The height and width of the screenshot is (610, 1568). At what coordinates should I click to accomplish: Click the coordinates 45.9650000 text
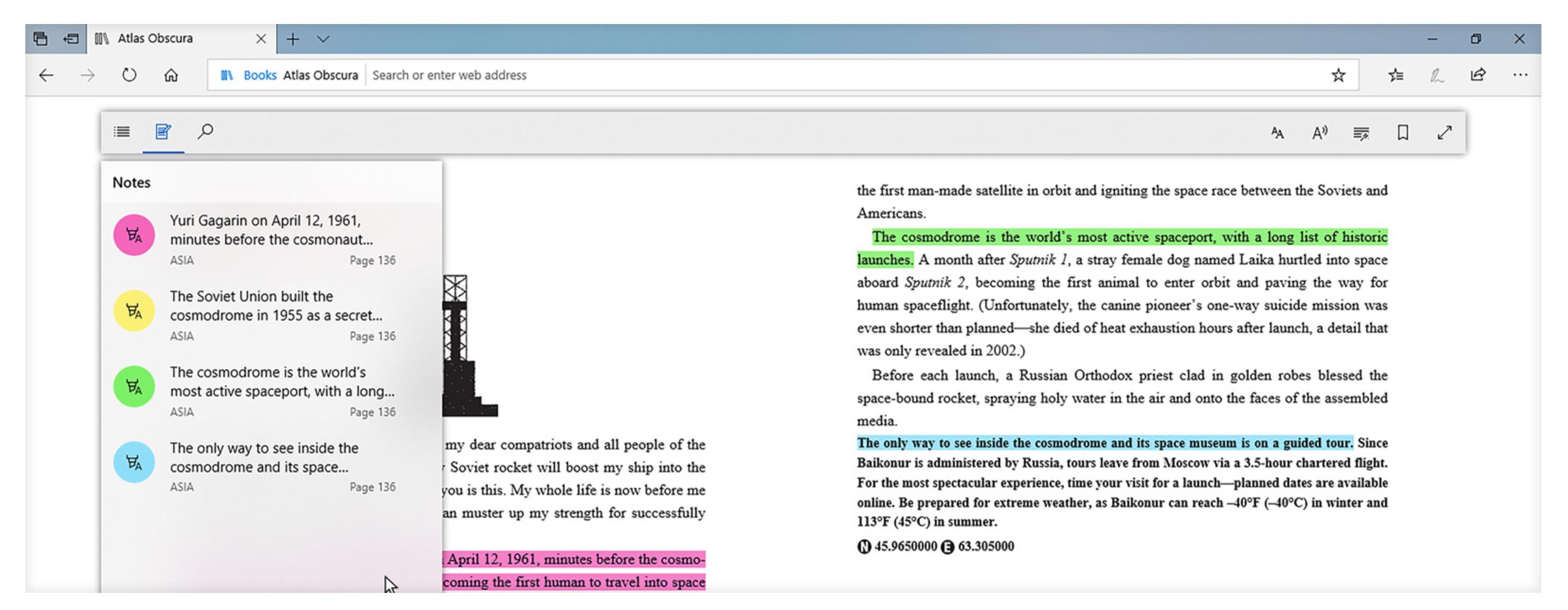point(905,547)
